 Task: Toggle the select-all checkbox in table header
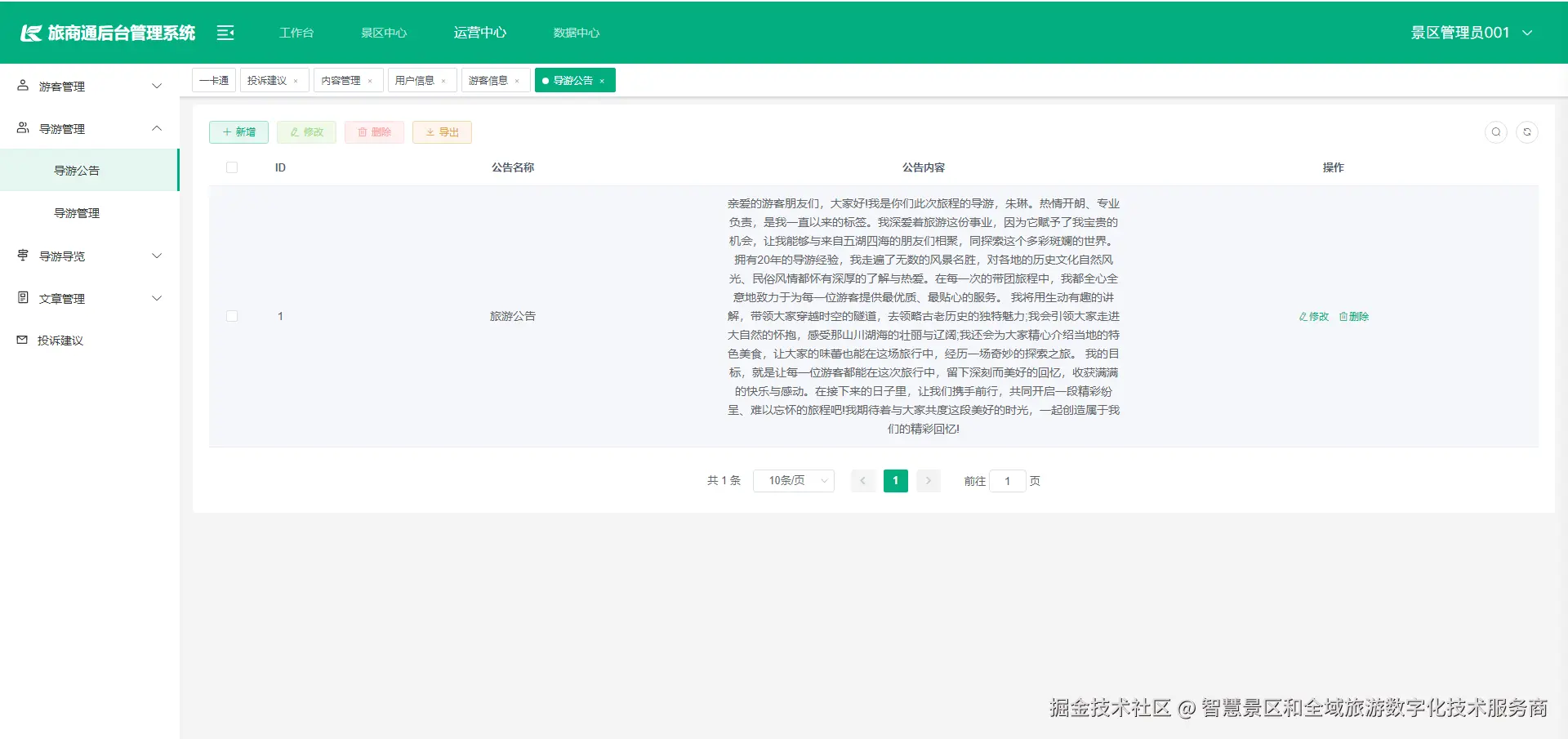pos(232,167)
